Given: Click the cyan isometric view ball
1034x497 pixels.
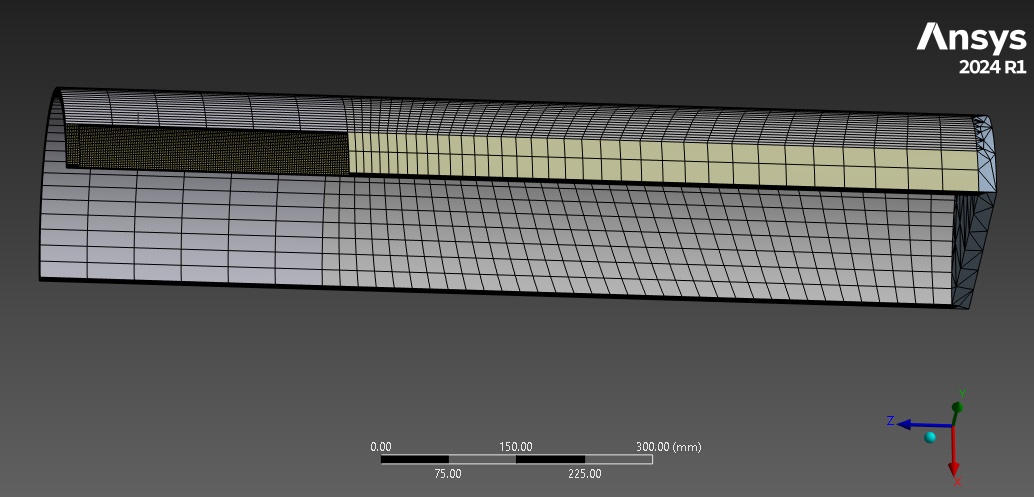Looking at the screenshot, I should pyautogui.click(x=930, y=438).
